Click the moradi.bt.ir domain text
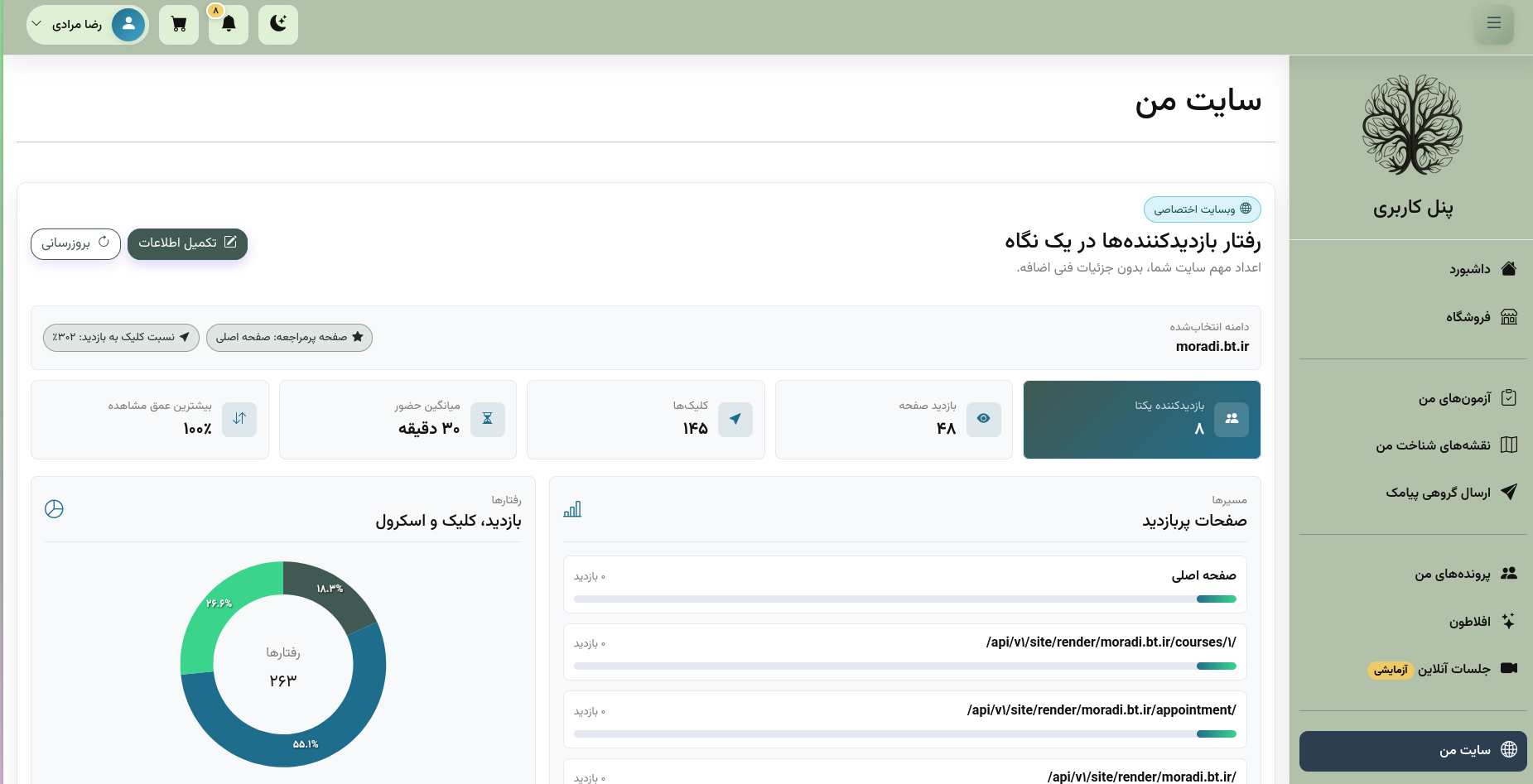1533x784 pixels. [x=1212, y=346]
